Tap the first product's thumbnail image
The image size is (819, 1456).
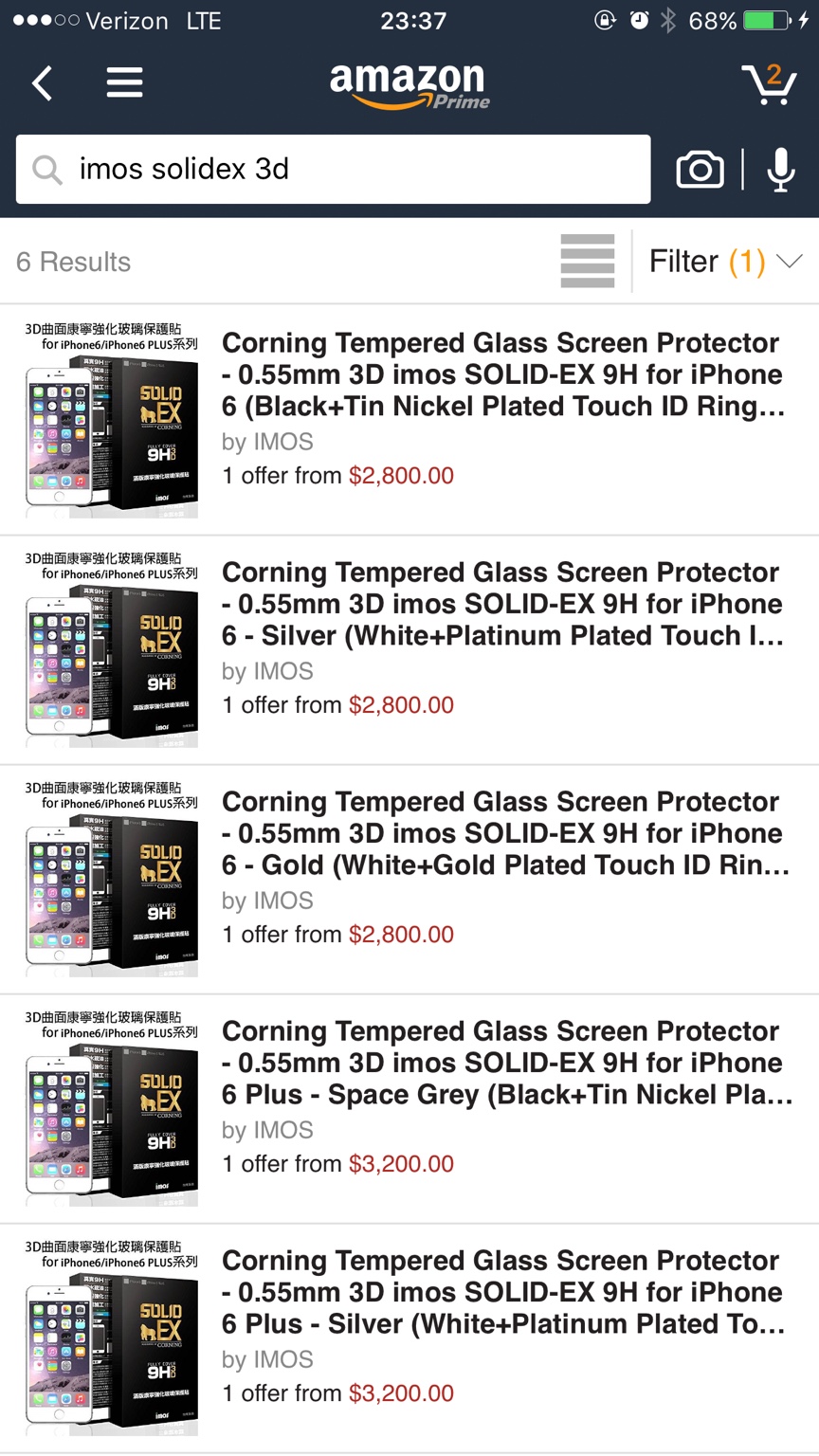(x=112, y=420)
